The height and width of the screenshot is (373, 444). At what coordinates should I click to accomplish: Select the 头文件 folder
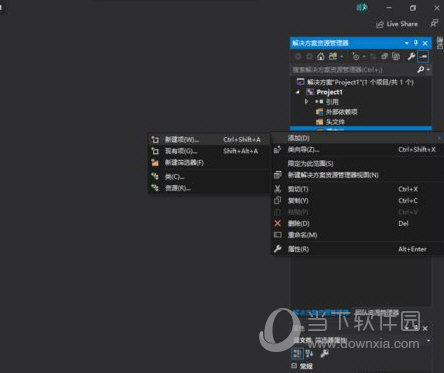330,122
